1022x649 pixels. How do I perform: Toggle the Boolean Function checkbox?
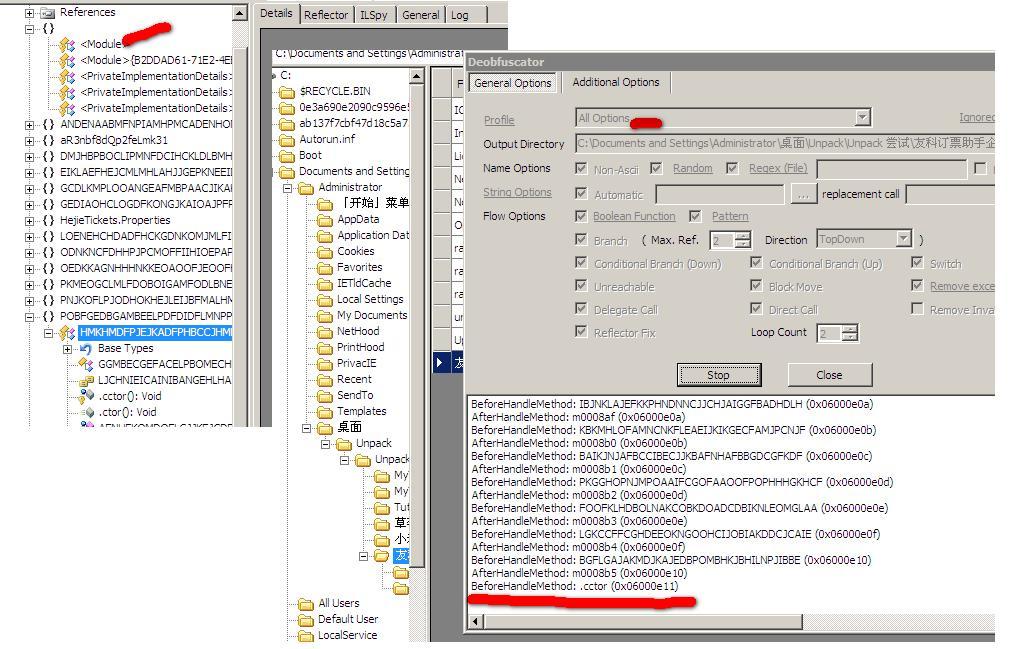(581, 216)
